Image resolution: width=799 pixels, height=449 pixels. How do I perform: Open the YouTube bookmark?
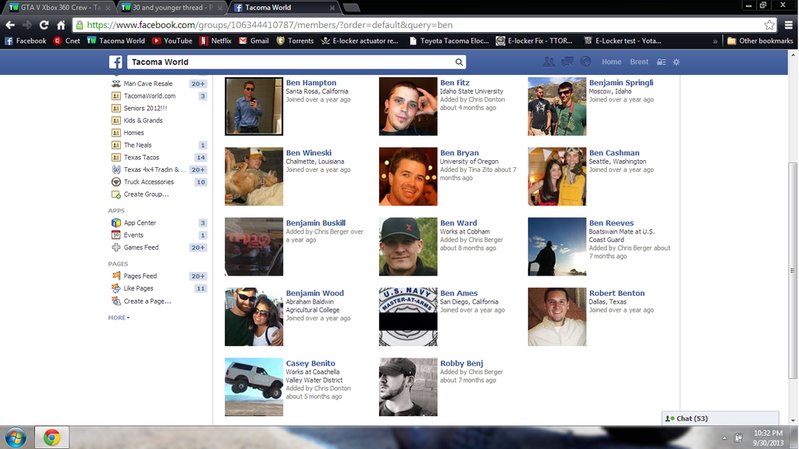coord(172,41)
